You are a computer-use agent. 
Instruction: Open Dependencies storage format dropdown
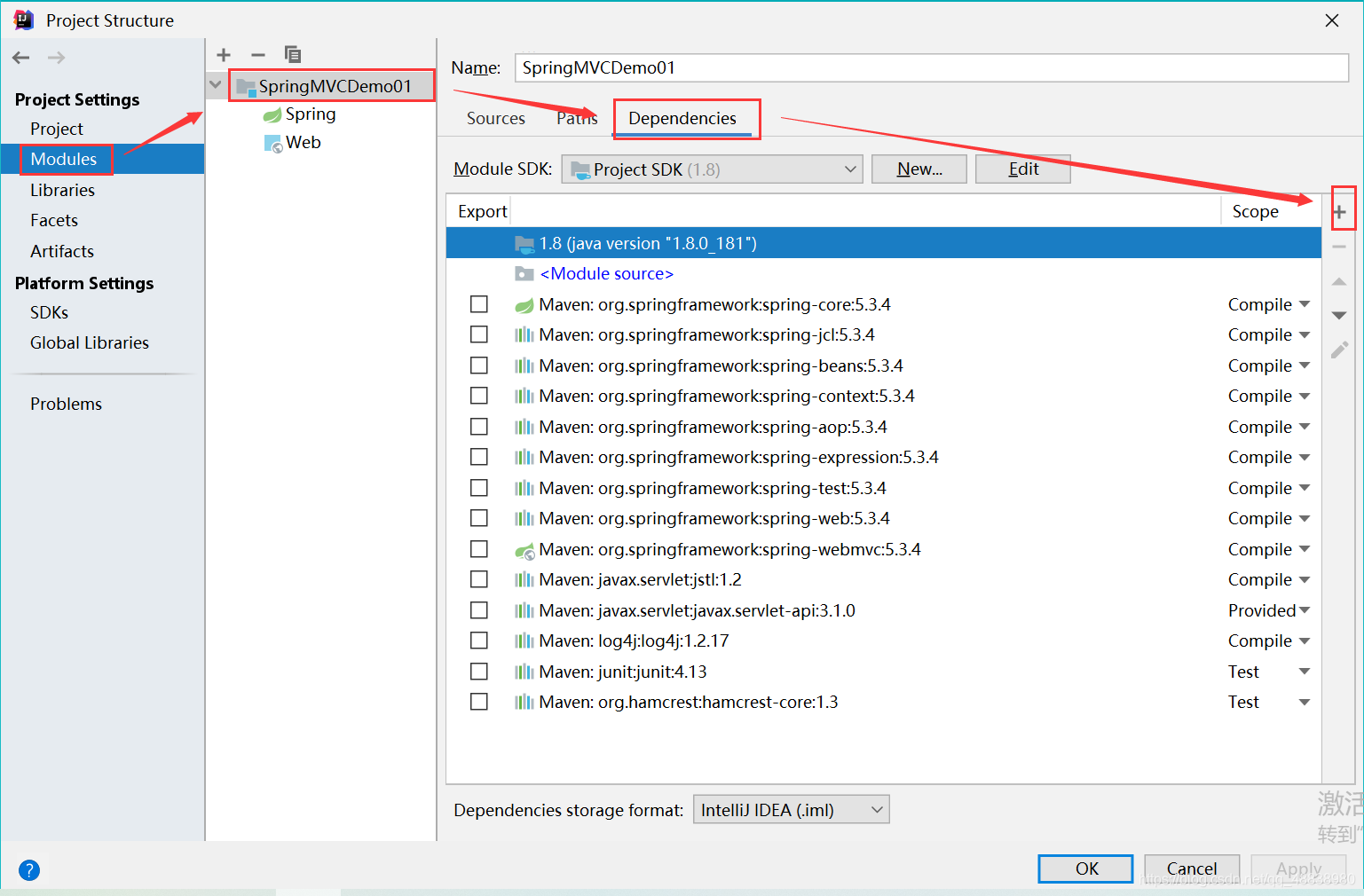click(x=791, y=810)
